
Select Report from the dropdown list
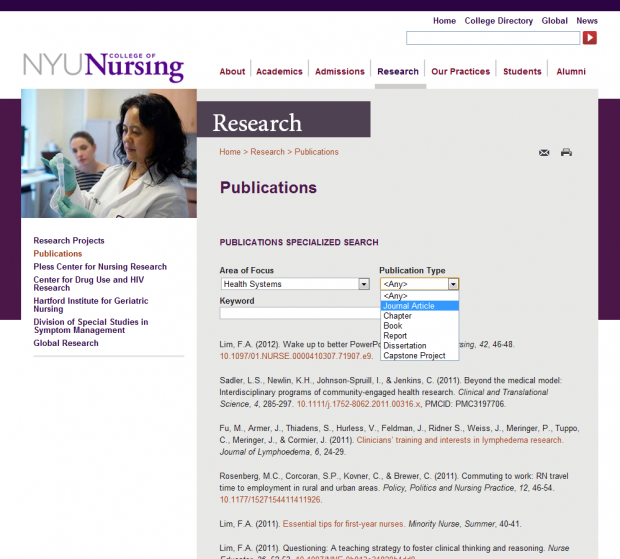(420, 336)
